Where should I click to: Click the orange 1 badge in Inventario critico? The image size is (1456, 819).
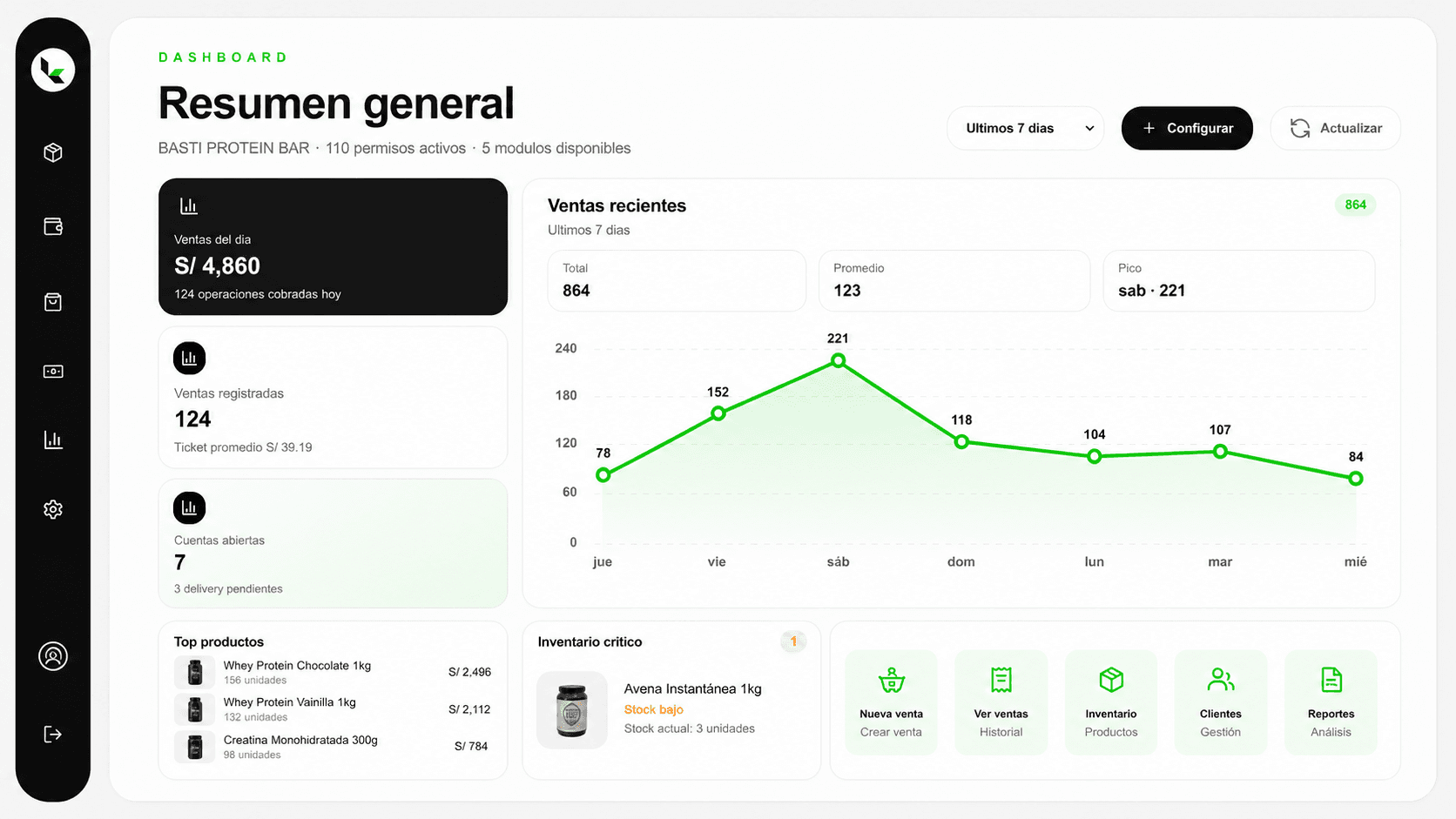[793, 641]
